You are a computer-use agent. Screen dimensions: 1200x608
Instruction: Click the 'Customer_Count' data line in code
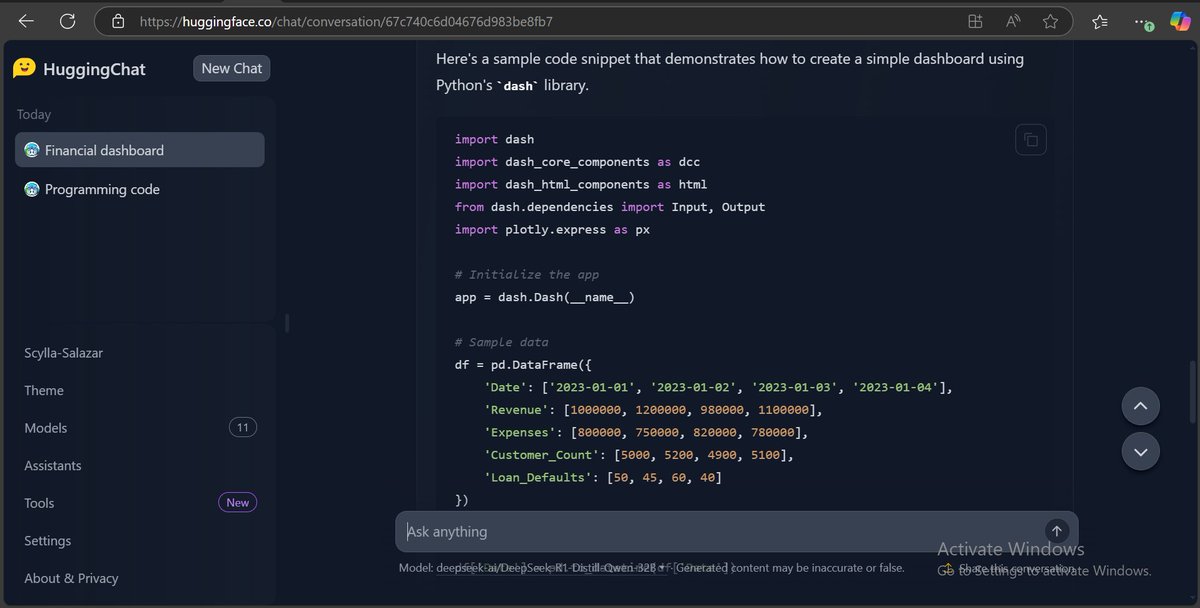(639, 455)
